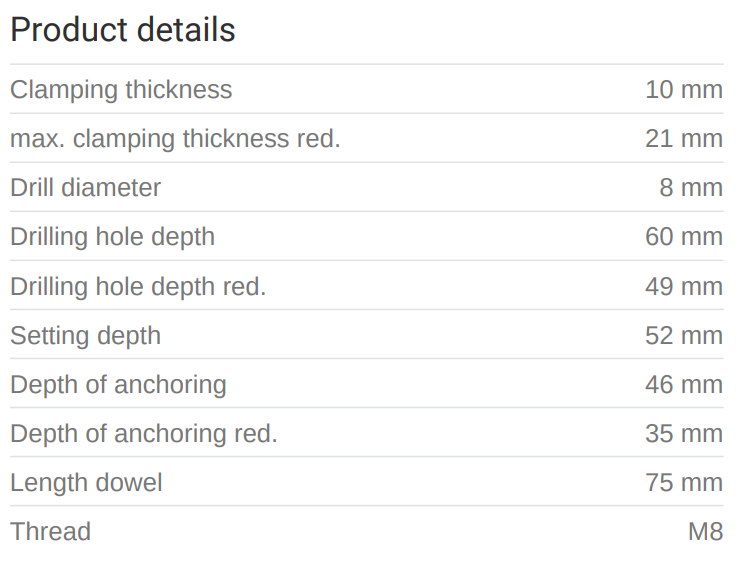Select the Drilling hole depth label
This screenshot has width=746, height=561.
(x=112, y=236)
